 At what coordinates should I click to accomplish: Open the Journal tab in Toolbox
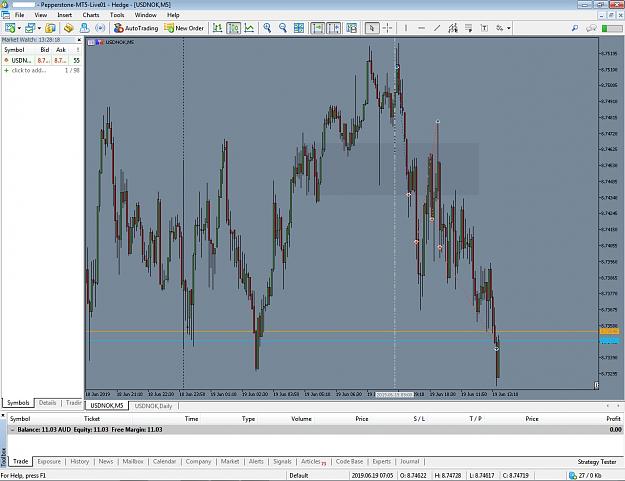[410, 461]
